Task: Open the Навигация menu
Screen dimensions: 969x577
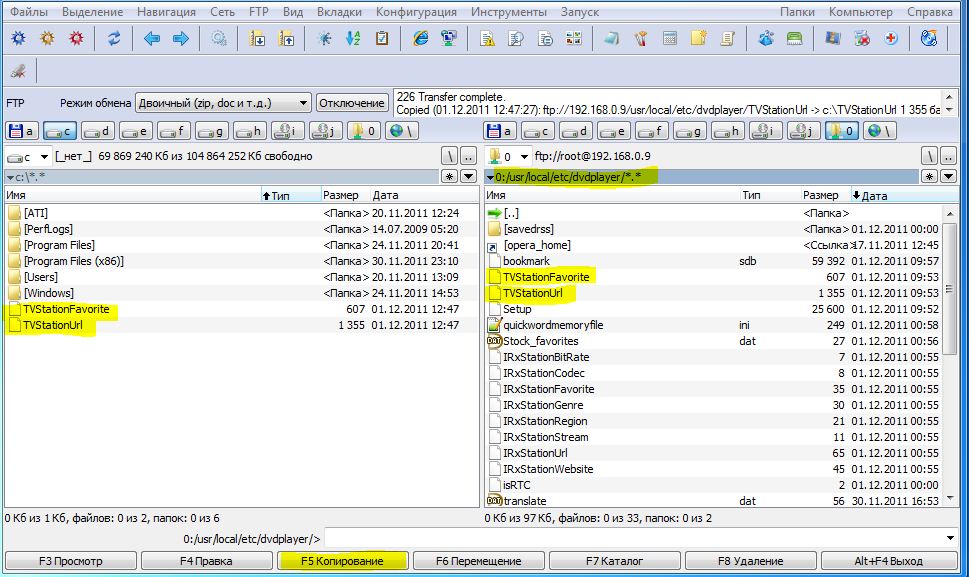Action: 166,12
